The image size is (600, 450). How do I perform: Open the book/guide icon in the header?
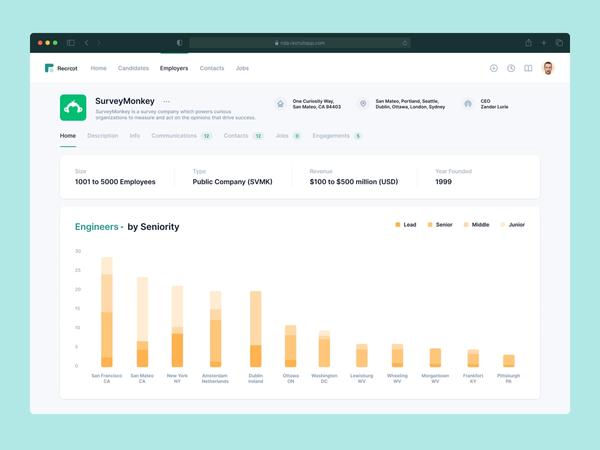coord(528,68)
